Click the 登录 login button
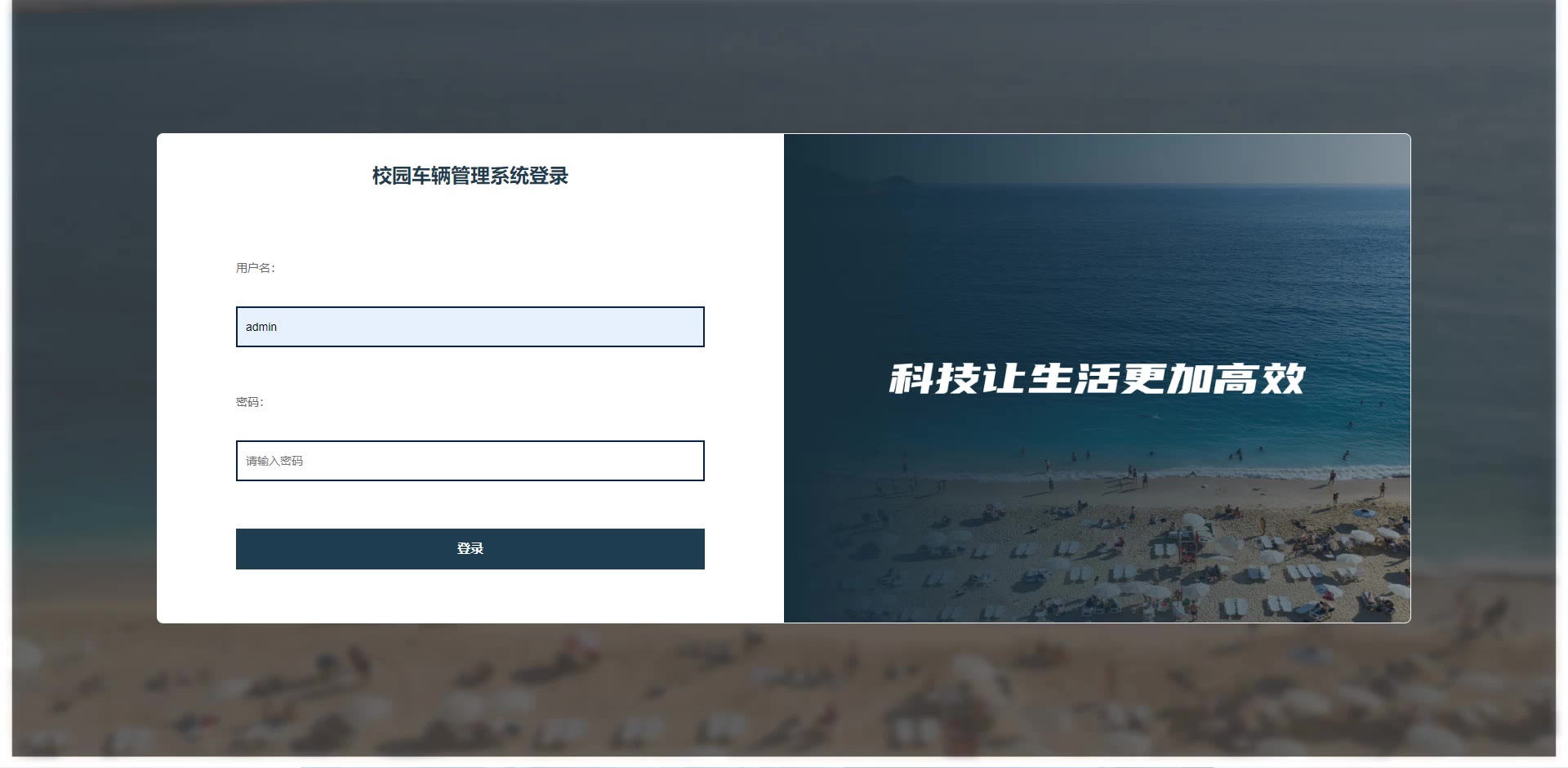The height and width of the screenshot is (768, 1568). tap(470, 548)
